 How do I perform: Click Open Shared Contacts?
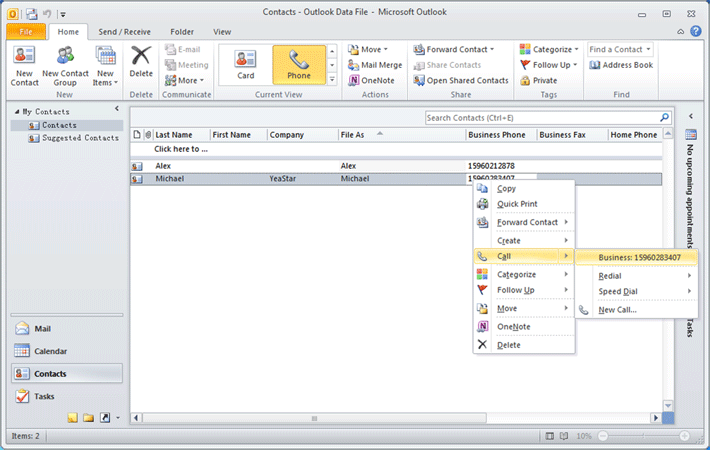pyautogui.click(x=461, y=80)
